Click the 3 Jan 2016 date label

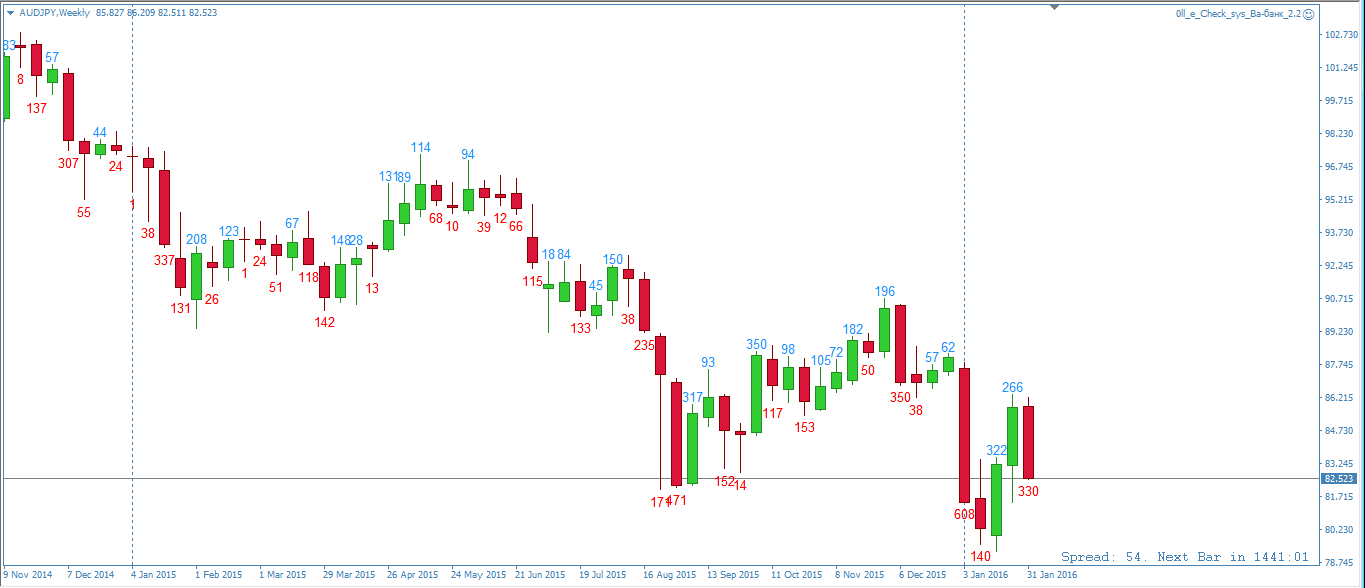[x=986, y=575]
